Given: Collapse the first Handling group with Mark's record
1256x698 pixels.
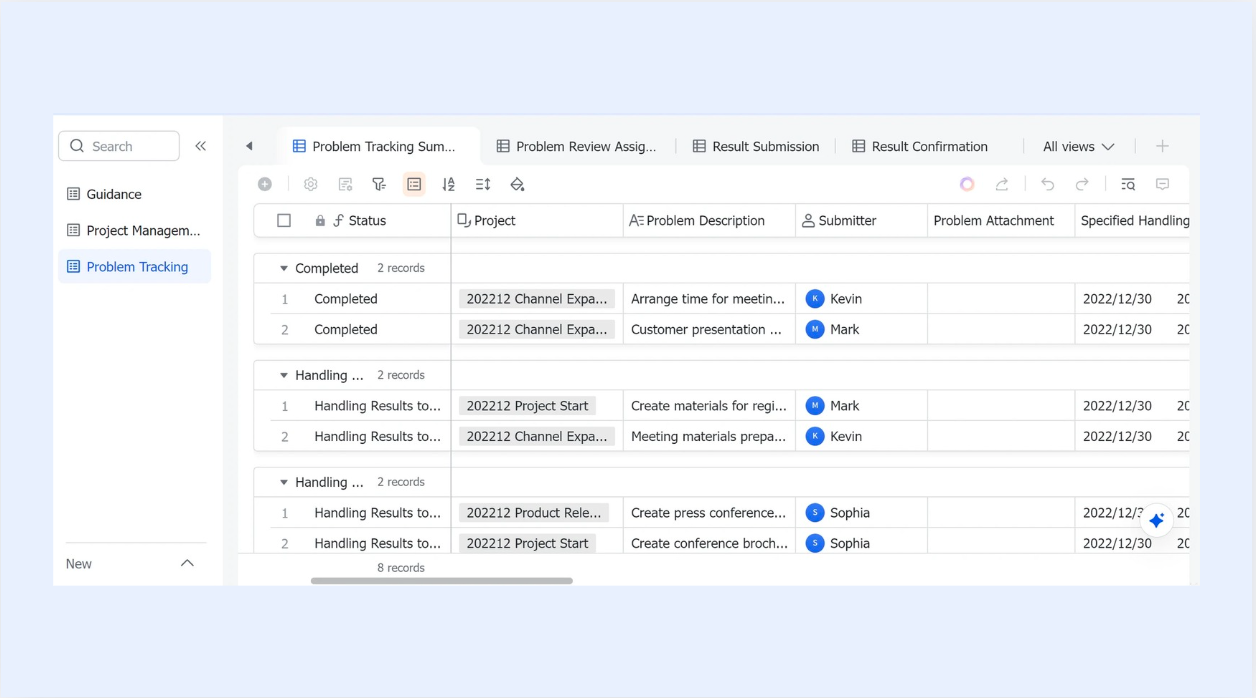Looking at the screenshot, I should coord(284,375).
